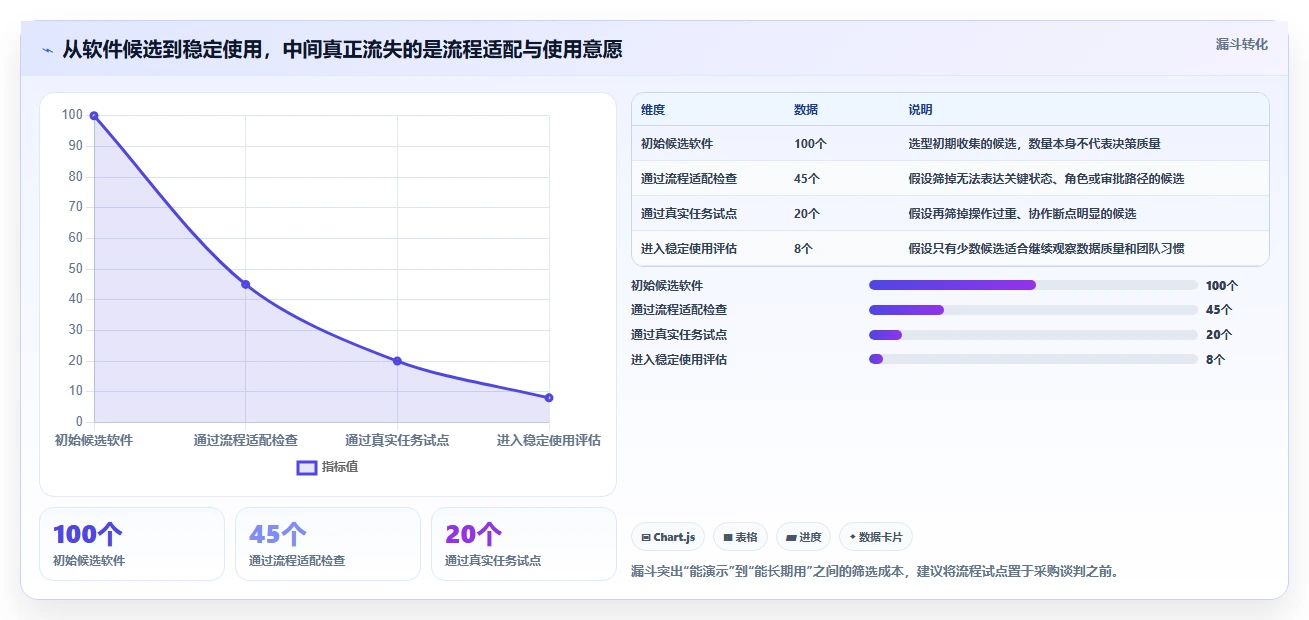1309x620 pixels.
Task: Click the 进度 chip
Action: click(x=803, y=537)
